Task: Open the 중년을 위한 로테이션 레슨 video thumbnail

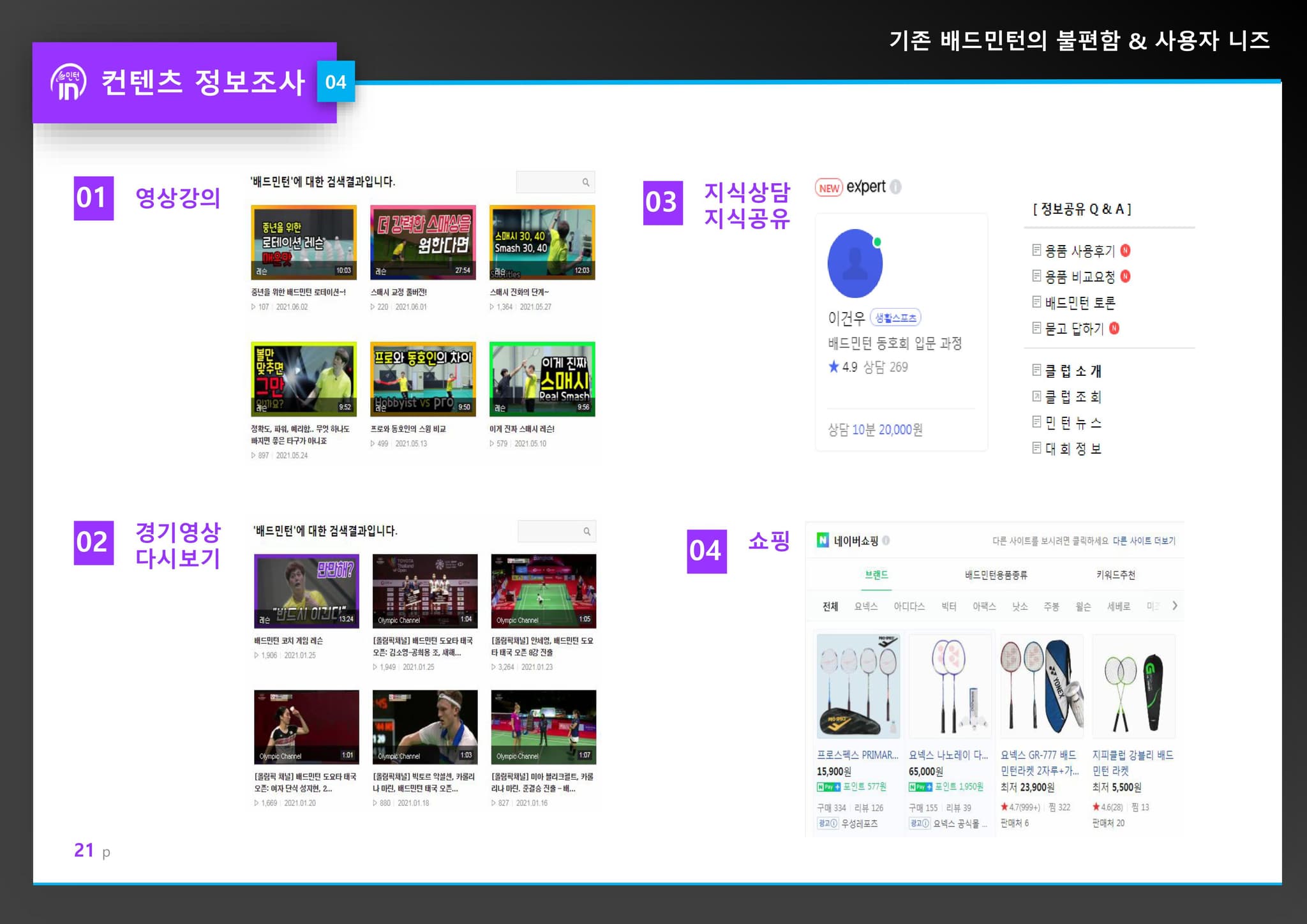Action: [x=304, y=242]
